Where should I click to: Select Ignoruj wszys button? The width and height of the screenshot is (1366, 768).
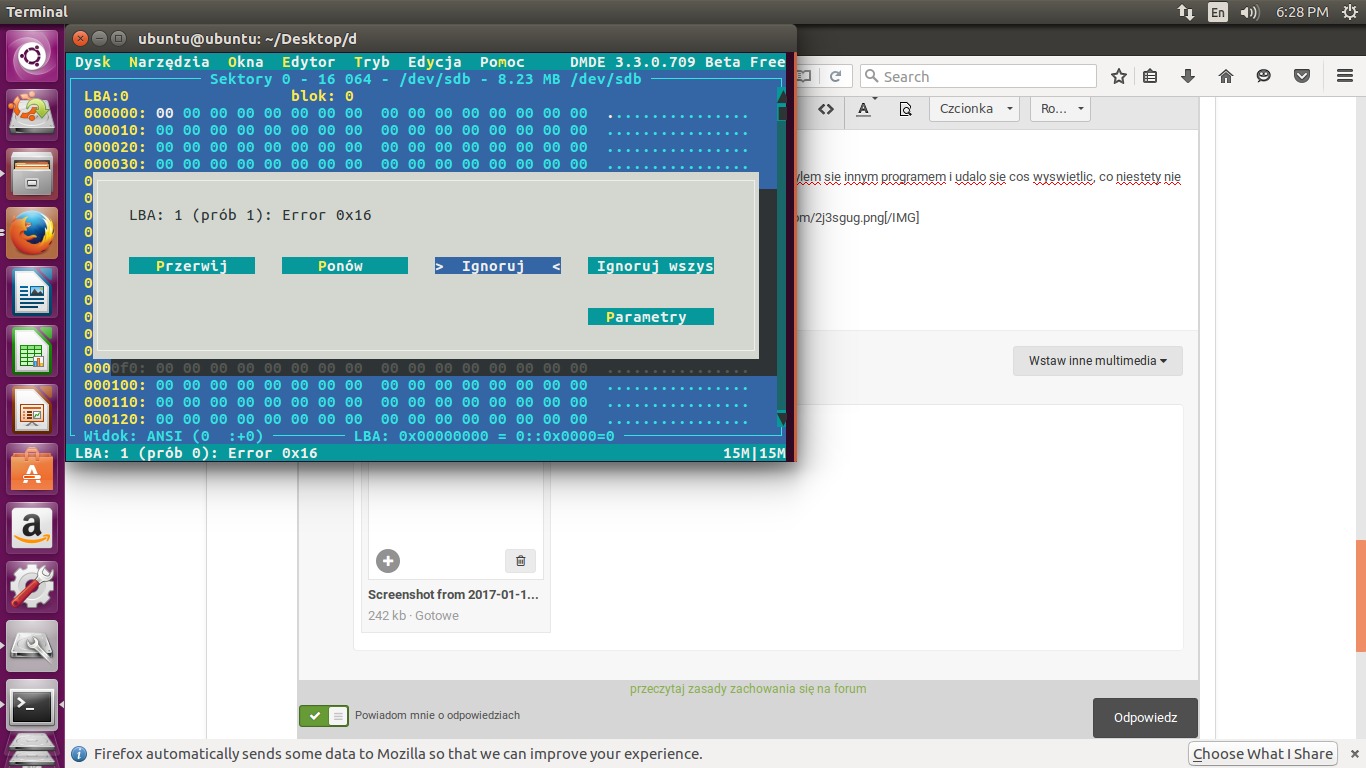pyautogui.click(x=651, y=266)
